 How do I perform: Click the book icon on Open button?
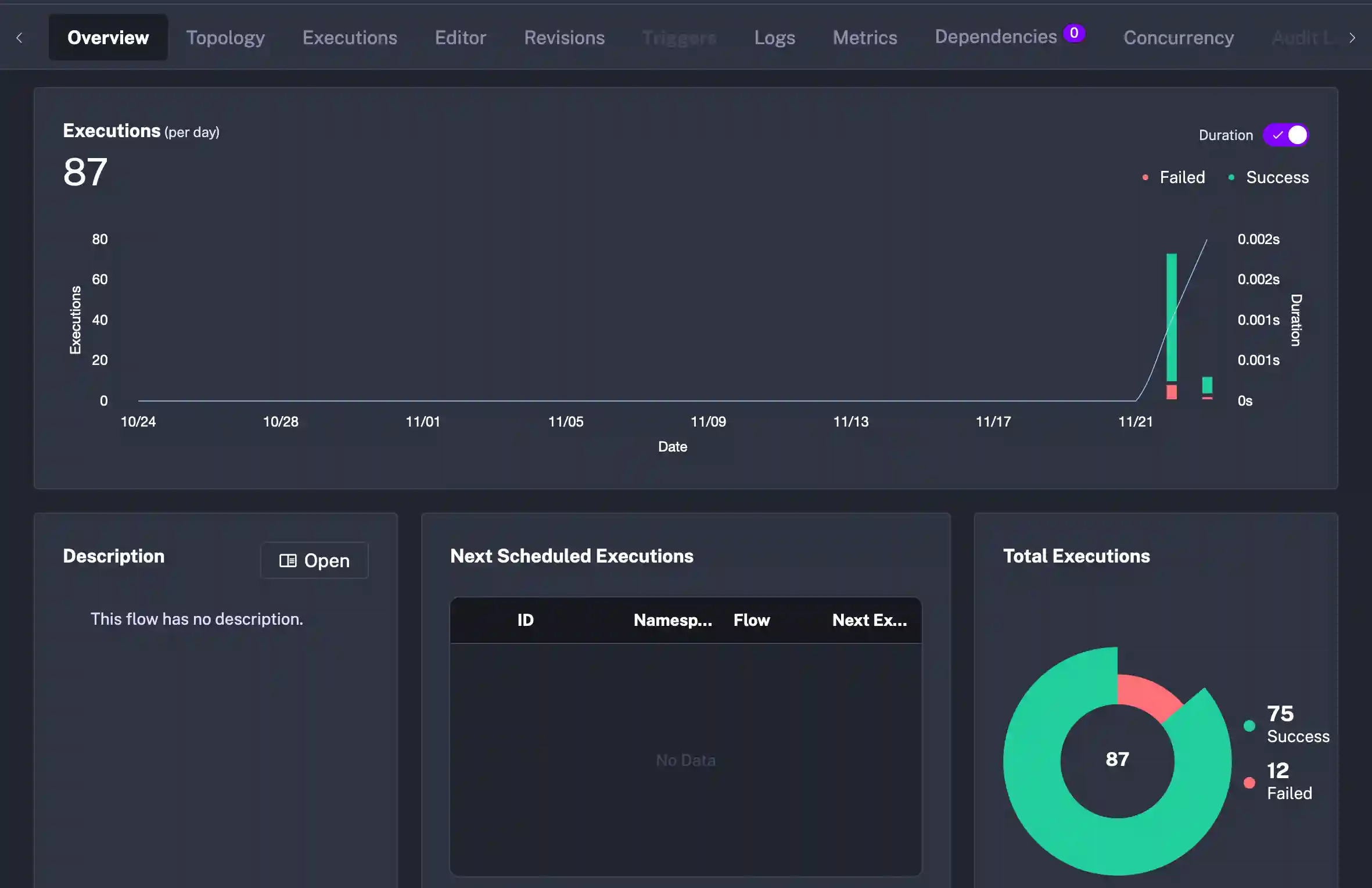tap(288, 560)
